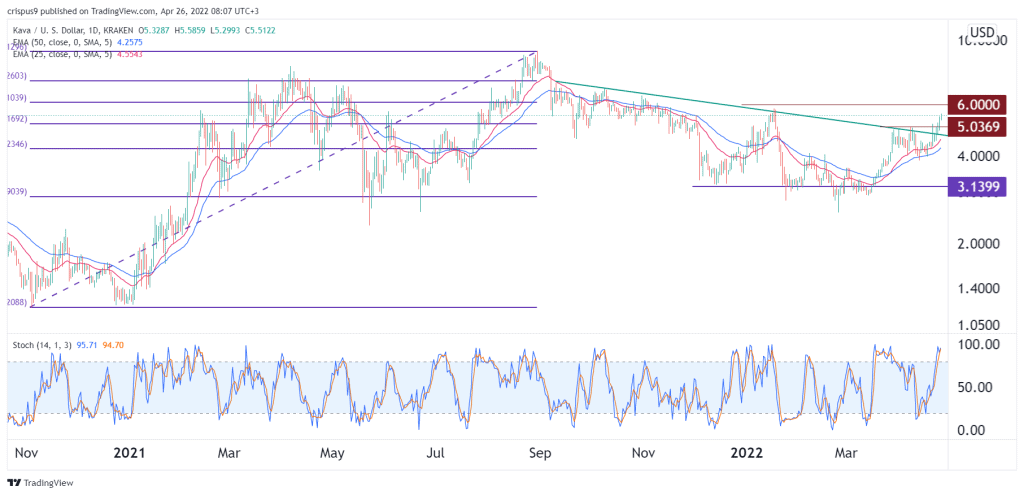Click the TradingView logo at bottom left
Screen dimensions: 1024x495
tap(40, 483)
